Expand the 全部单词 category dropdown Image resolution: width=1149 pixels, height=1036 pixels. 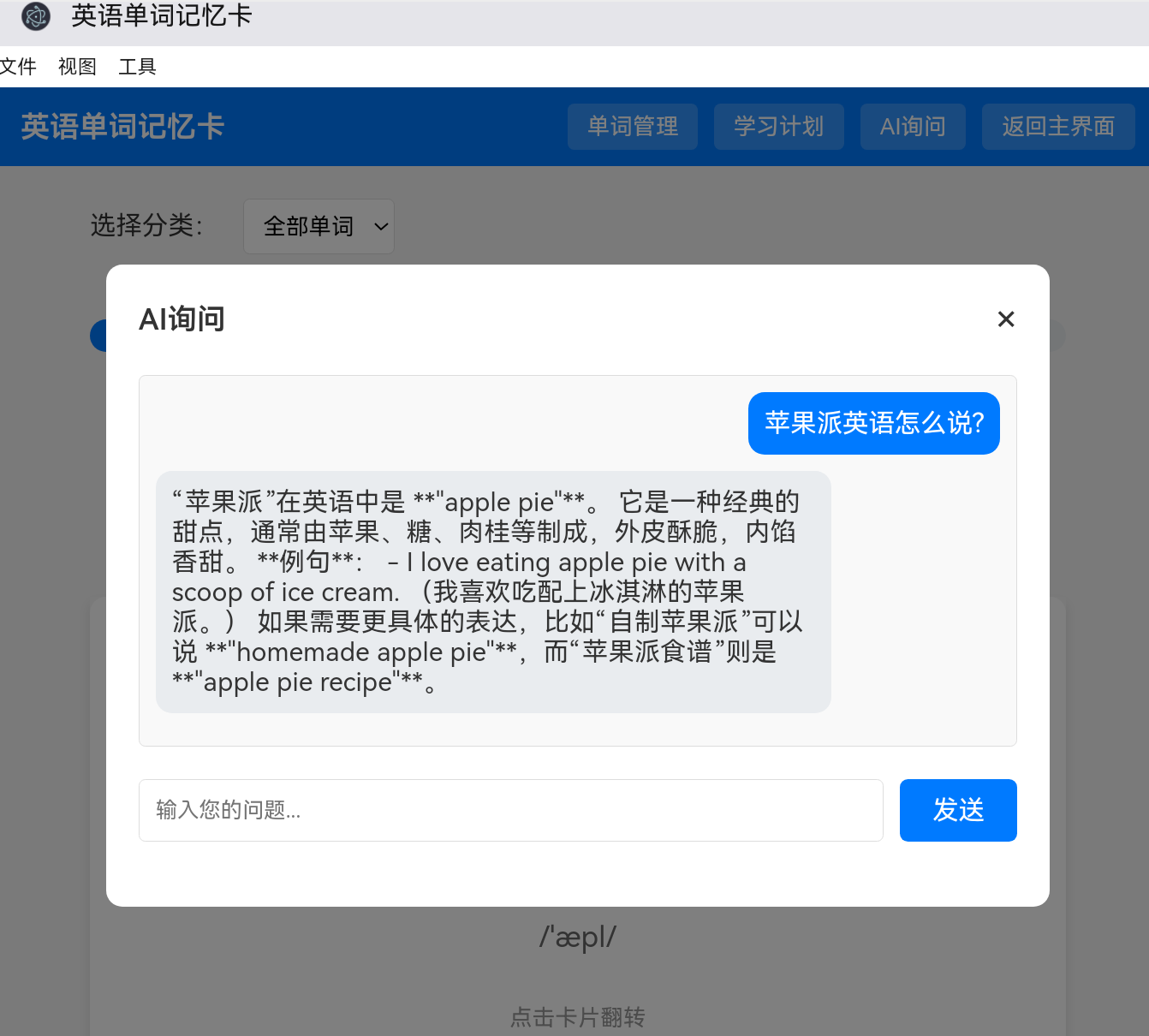319,226
